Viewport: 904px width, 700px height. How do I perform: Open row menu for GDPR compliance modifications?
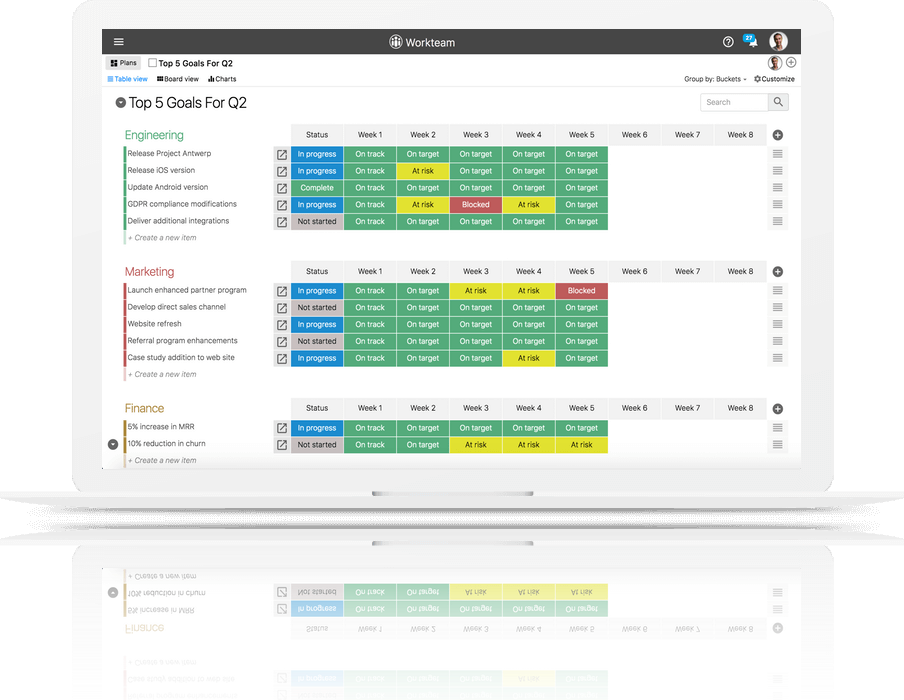778,204
